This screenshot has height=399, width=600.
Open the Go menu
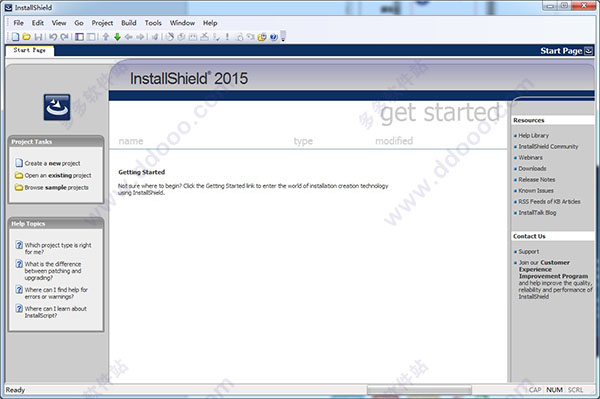coord(79,23)
